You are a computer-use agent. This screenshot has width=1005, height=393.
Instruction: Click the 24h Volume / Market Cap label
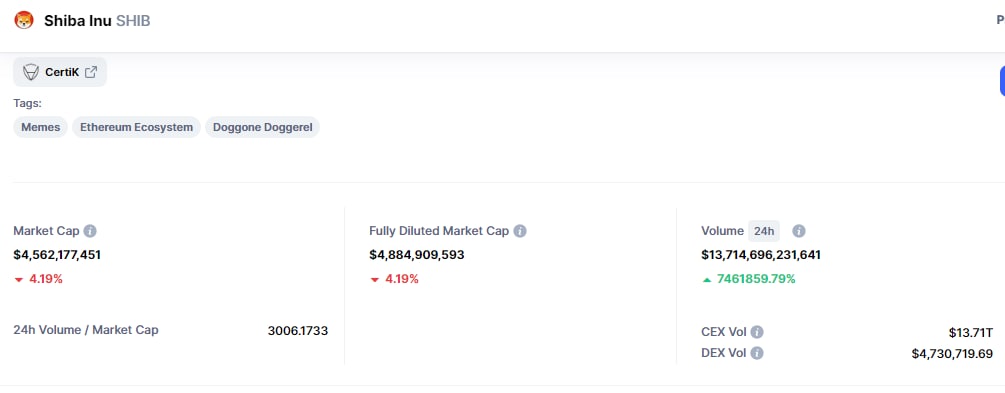click(x=86, y=330)
